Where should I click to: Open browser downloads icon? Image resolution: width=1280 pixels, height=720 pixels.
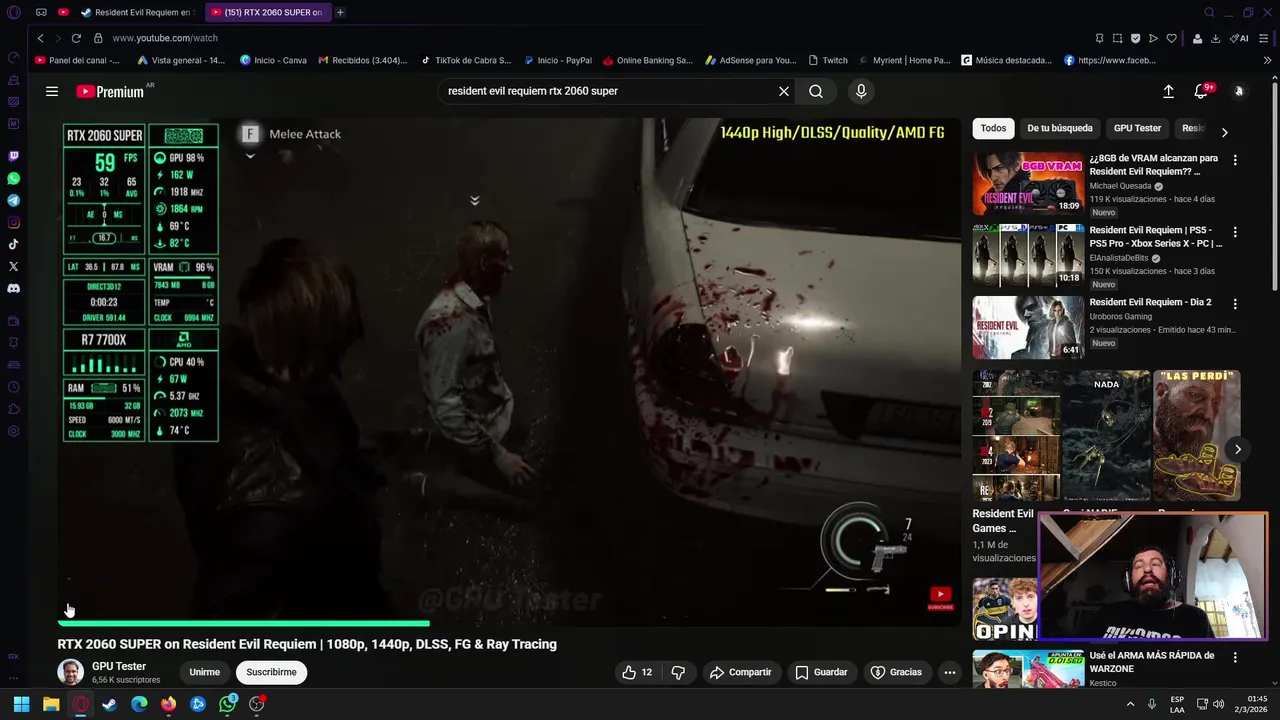(x=1215, y=38)
